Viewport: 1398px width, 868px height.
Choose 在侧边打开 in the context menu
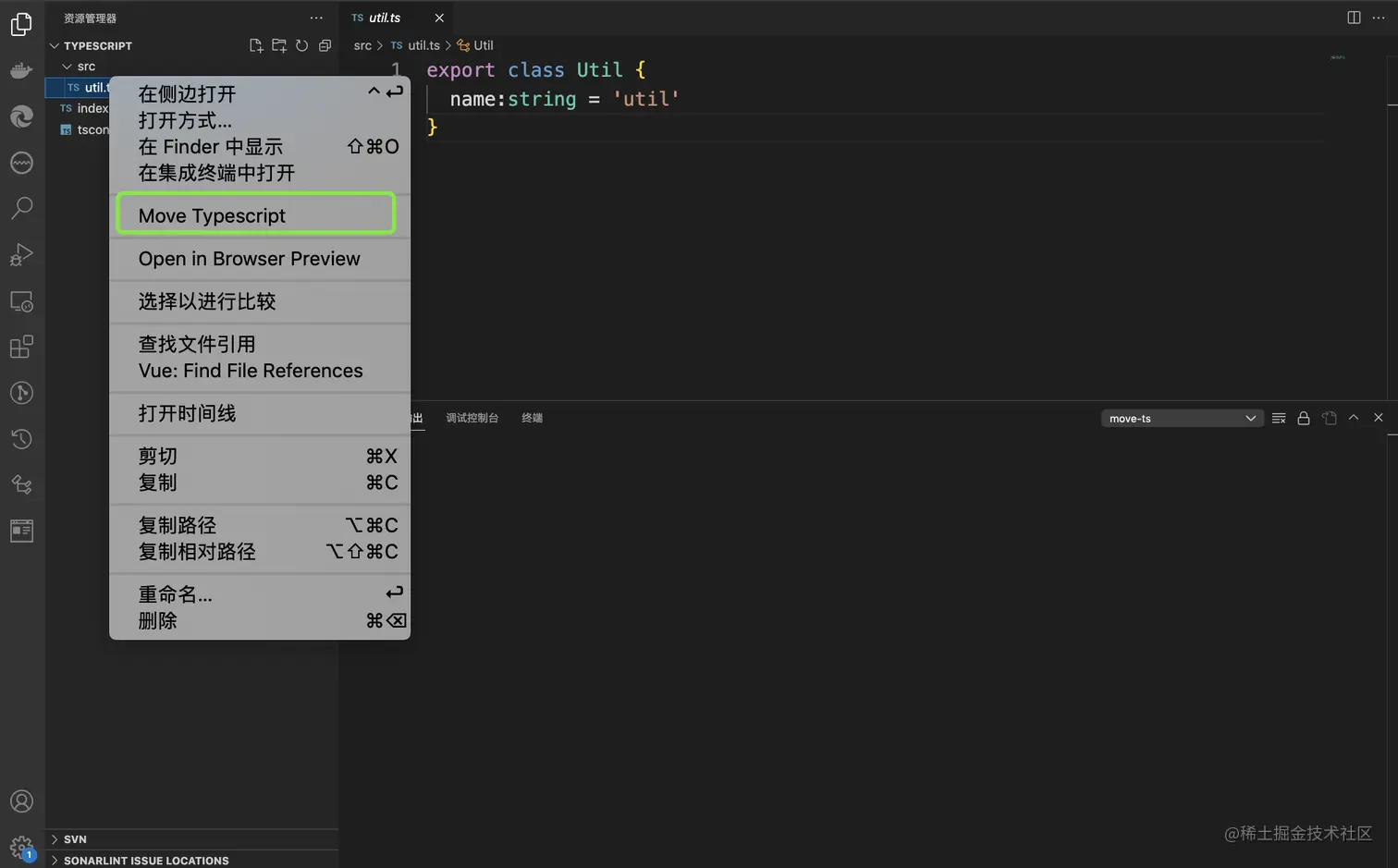[x=260, y=94]
